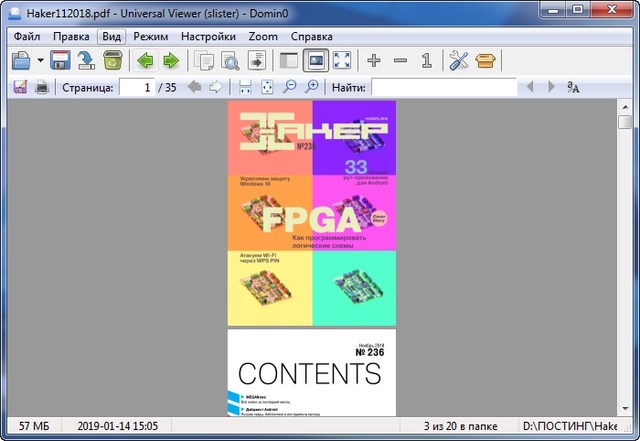The image size is (640, 441).
Task: Open the Настройки menu
Action: (x=208, y=36)
